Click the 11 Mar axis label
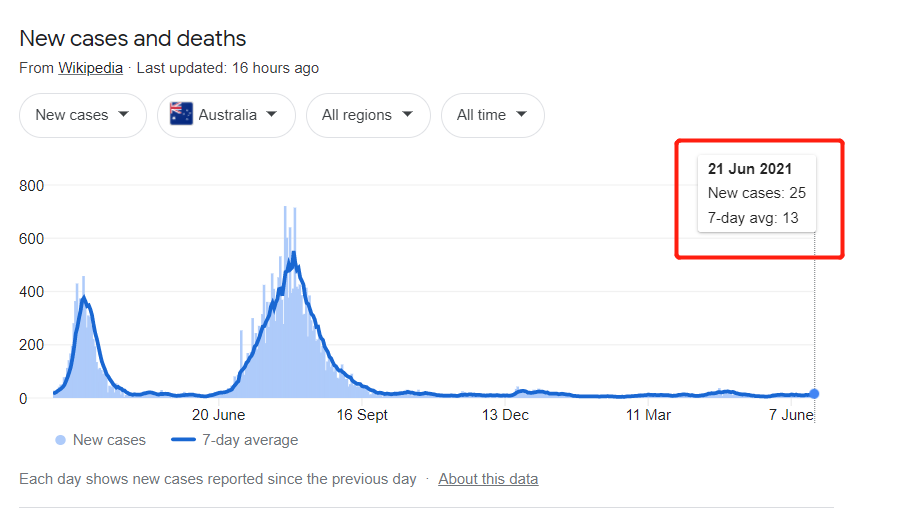The height and width of the screenshot is (511, 900). tap(647, 415)
